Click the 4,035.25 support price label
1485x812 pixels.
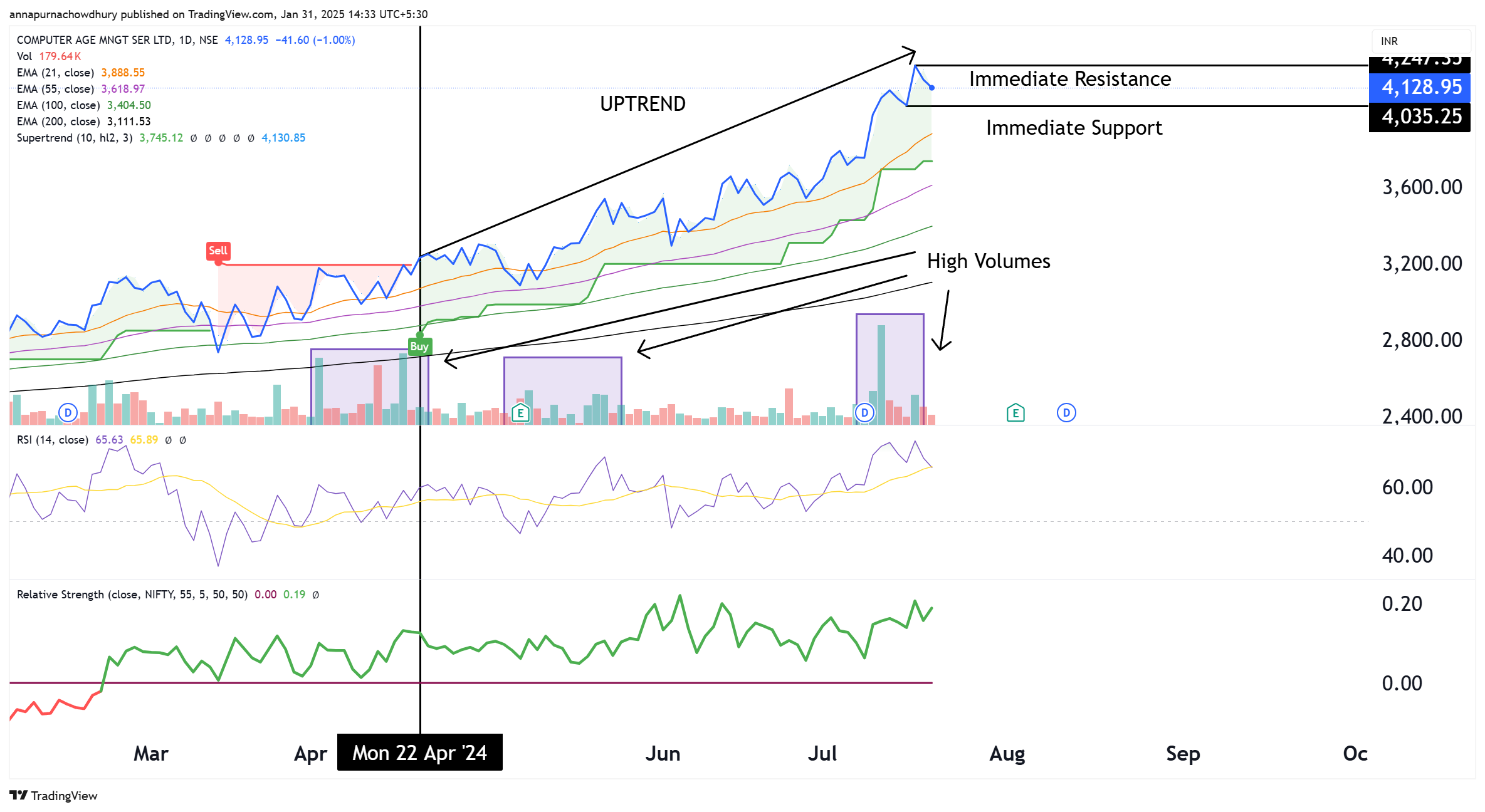point(1420,117)
